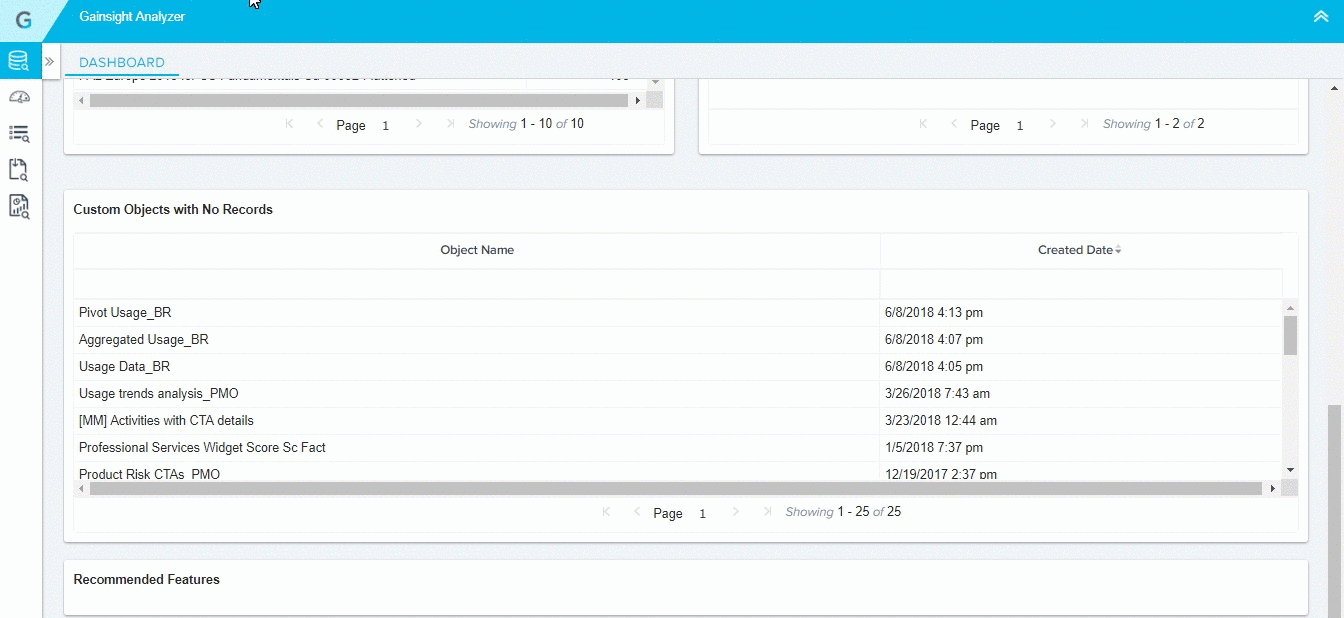This screenshot has width=1344, height=618.
Task: Go to last page in Custom Objects pager
Action: 767,512
